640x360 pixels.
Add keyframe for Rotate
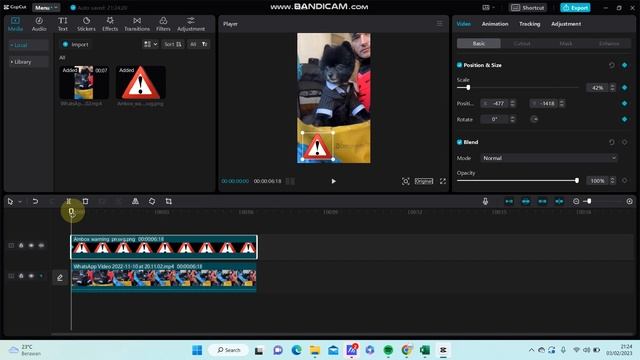click(x=624, y=119)
